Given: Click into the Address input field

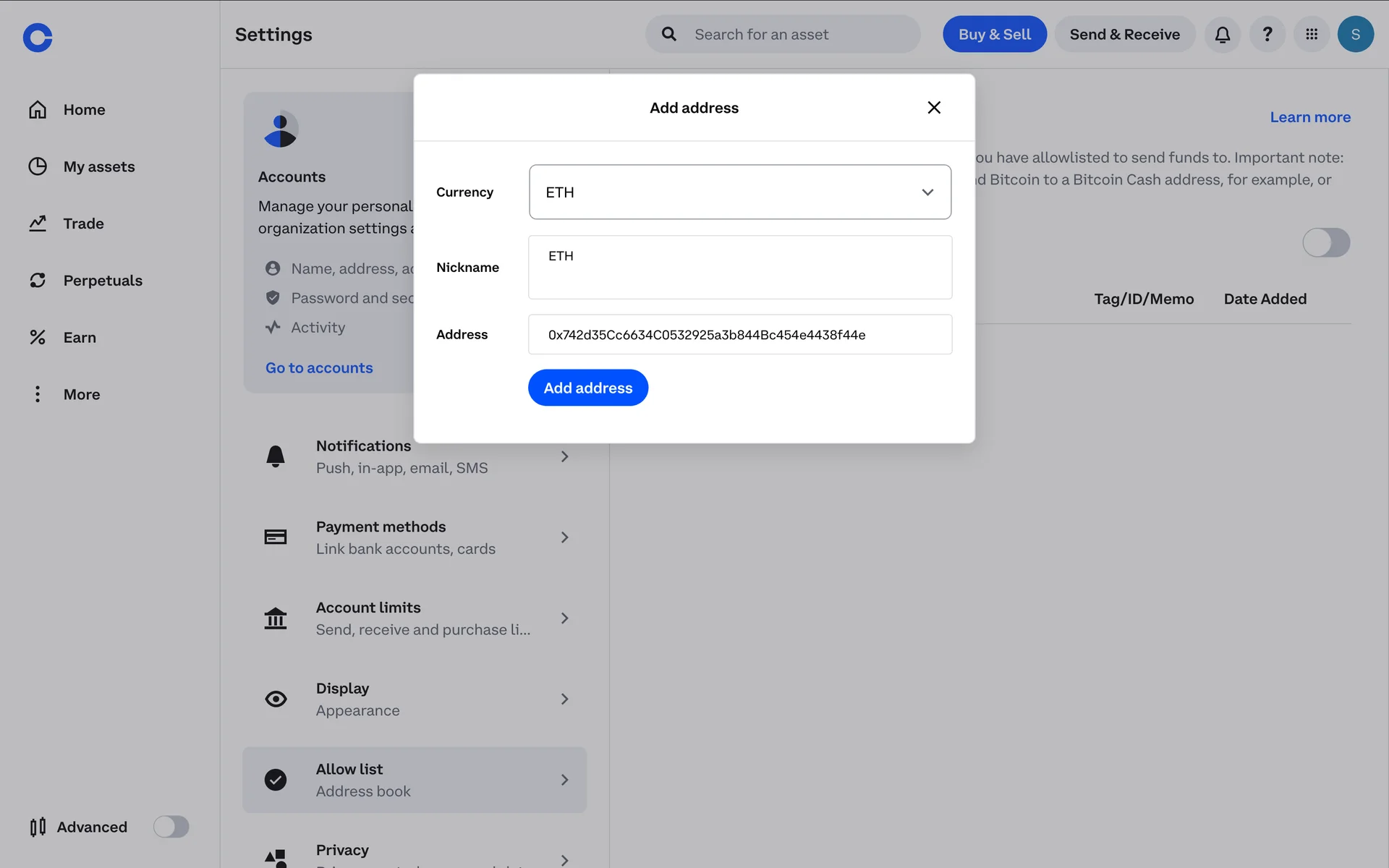Looking at the screenshot, I should point(739,335).
